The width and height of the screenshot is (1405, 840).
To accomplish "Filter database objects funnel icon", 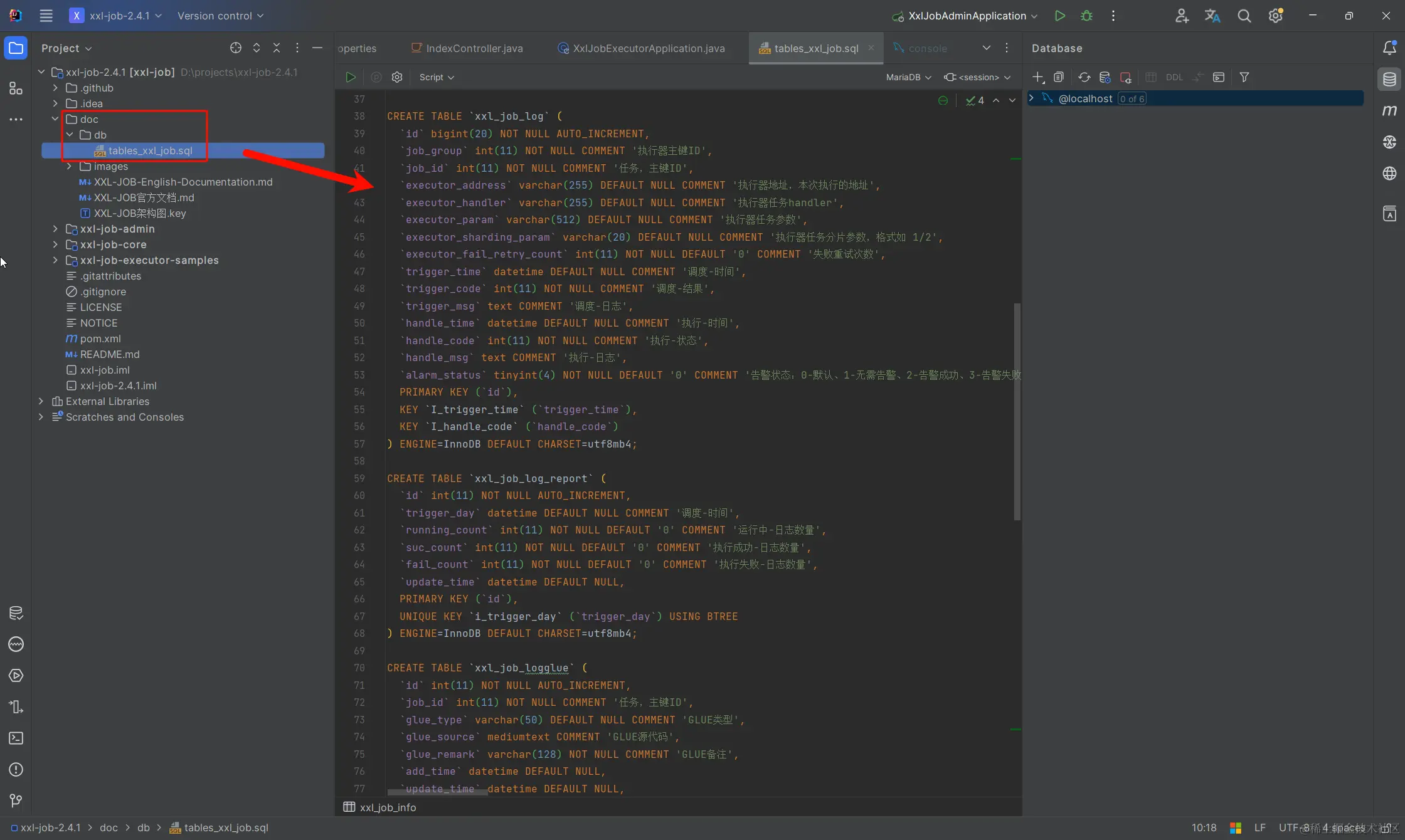I will pos(1244,77).
